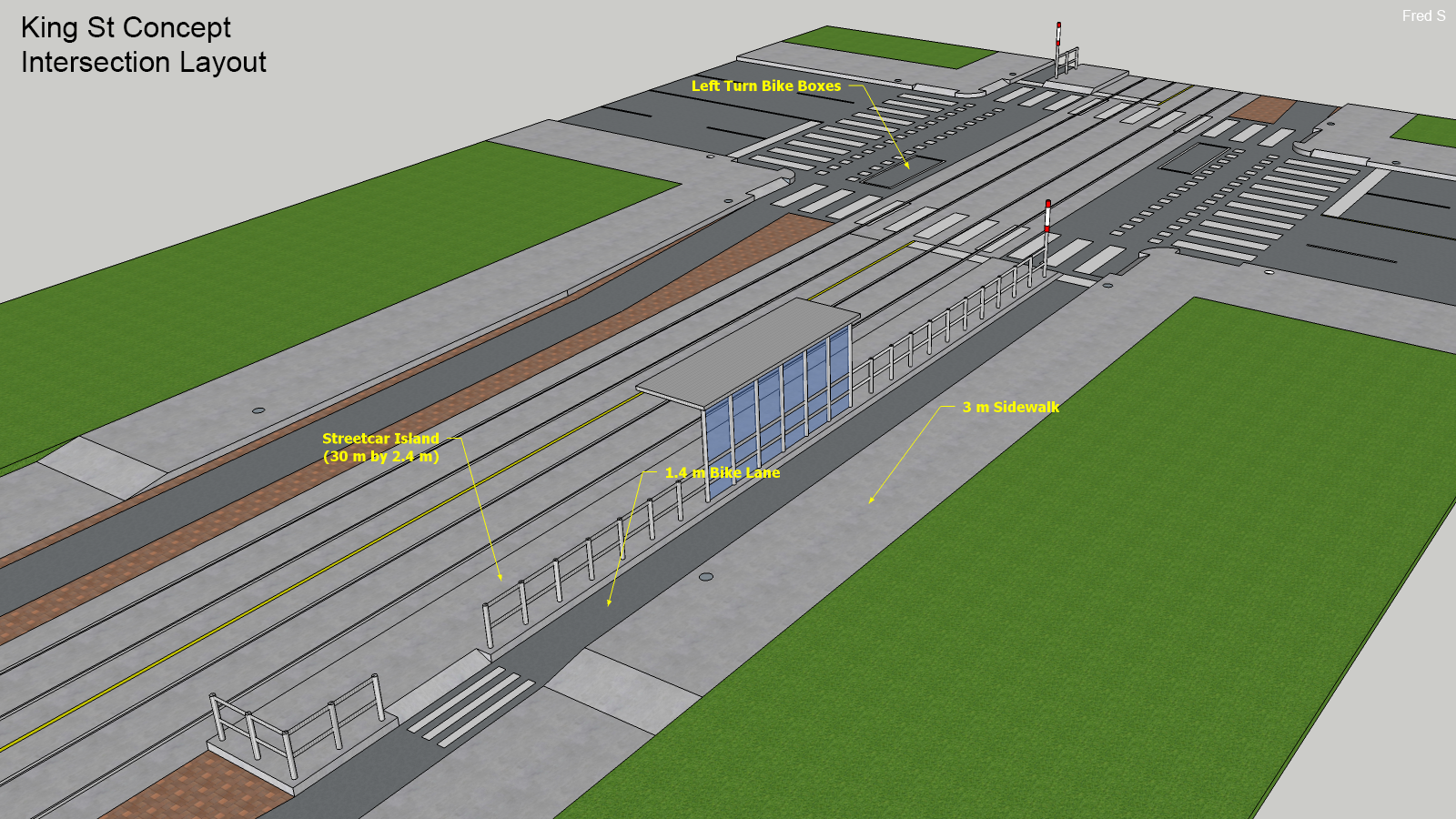Click the manhole cover on the right sidewalk

(705, 577)
